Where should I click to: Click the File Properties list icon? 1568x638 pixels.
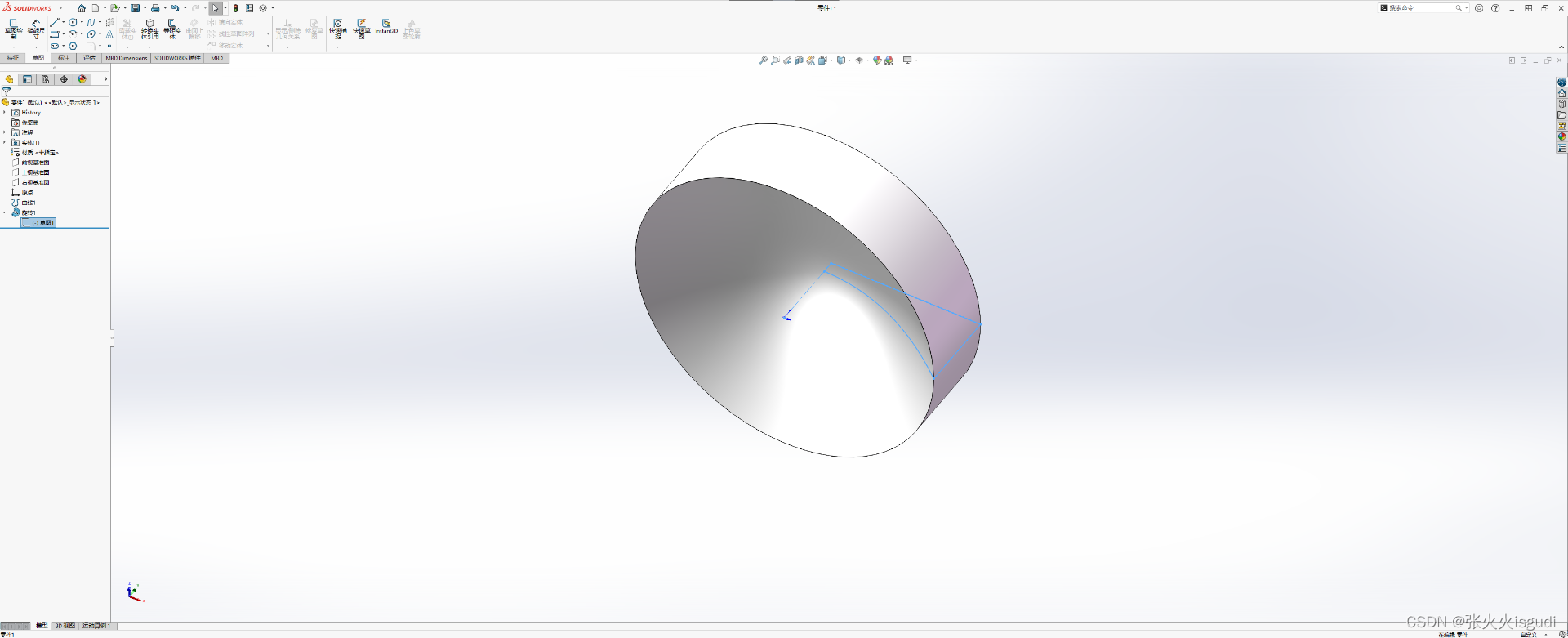click(249, 8)
